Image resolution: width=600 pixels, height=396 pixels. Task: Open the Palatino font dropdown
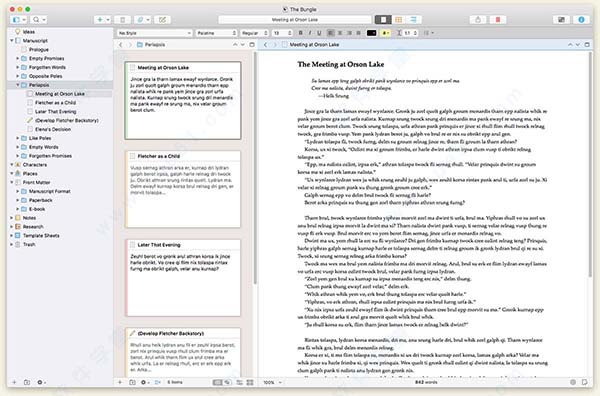(x=216, y=33)
